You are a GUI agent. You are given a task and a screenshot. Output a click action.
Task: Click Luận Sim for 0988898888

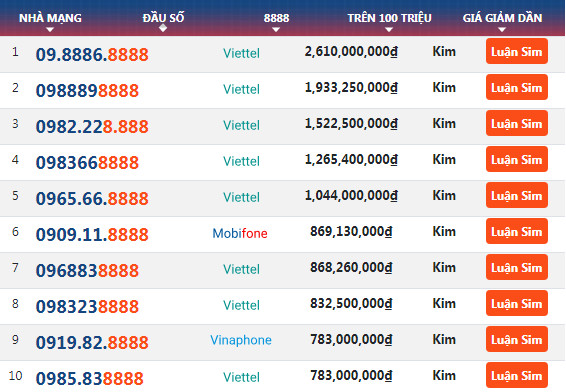[x=517, y=87]
